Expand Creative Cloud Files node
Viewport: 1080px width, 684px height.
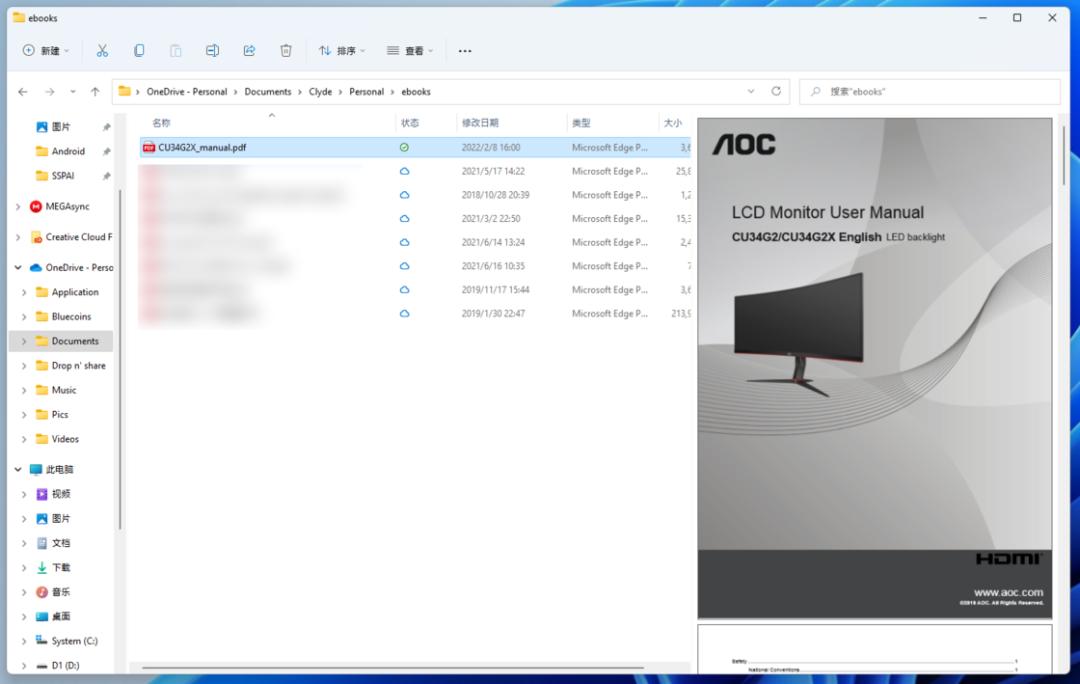click(18, 237)
